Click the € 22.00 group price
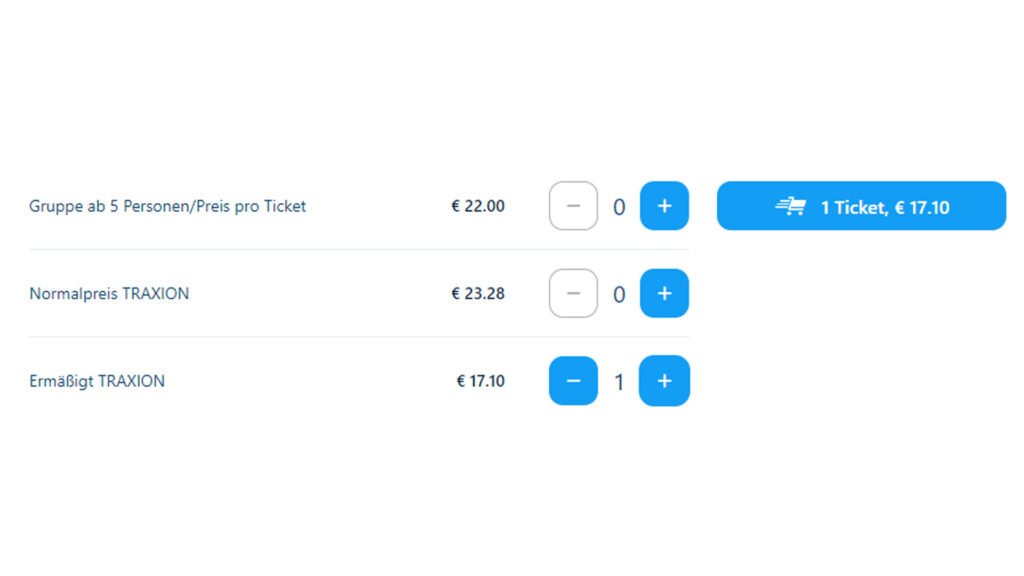The width and height of the screenshot is (1024, 576). pos(478,207)
